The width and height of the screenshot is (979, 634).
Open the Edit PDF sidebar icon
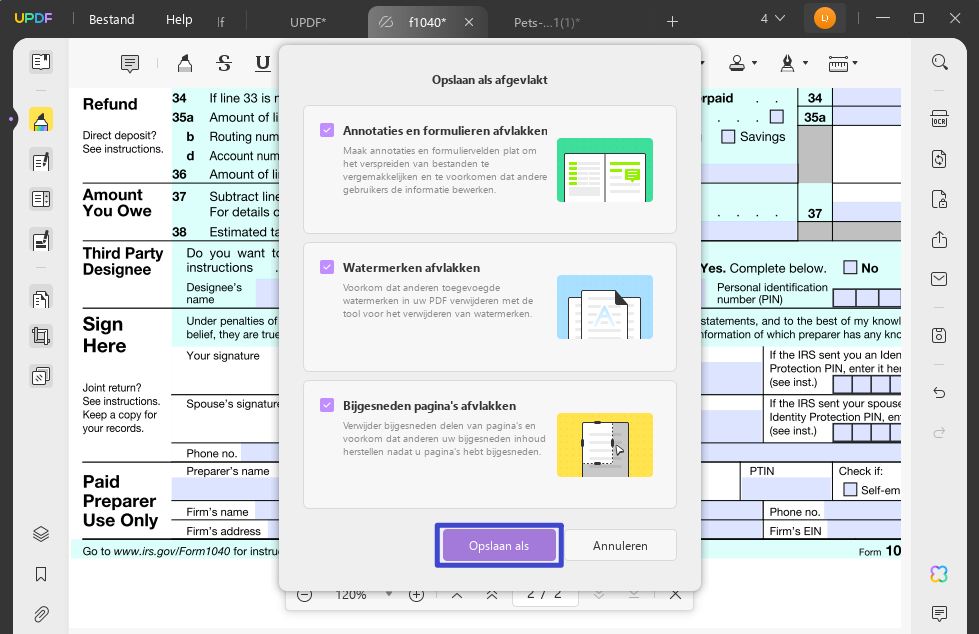pyautogui.click(x=41, y=162)
